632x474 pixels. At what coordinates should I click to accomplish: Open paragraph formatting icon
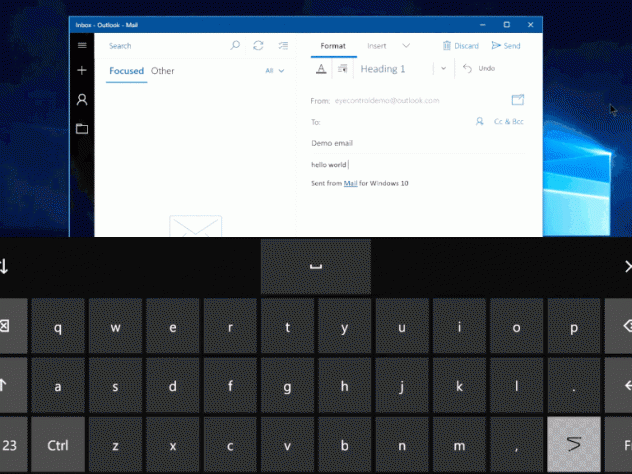point(343,69)
